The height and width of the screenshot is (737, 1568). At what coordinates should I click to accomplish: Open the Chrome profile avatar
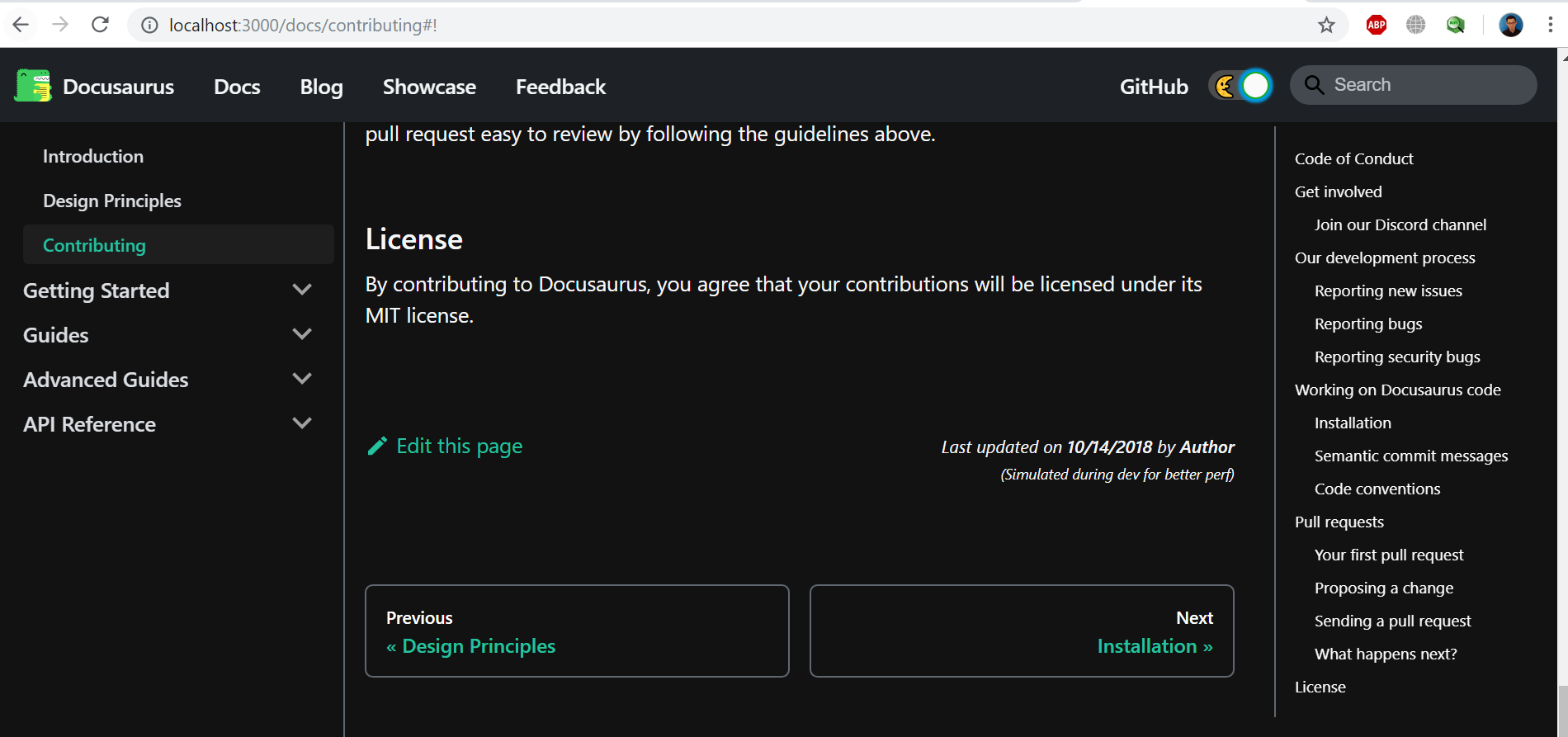coord(1511,26)
